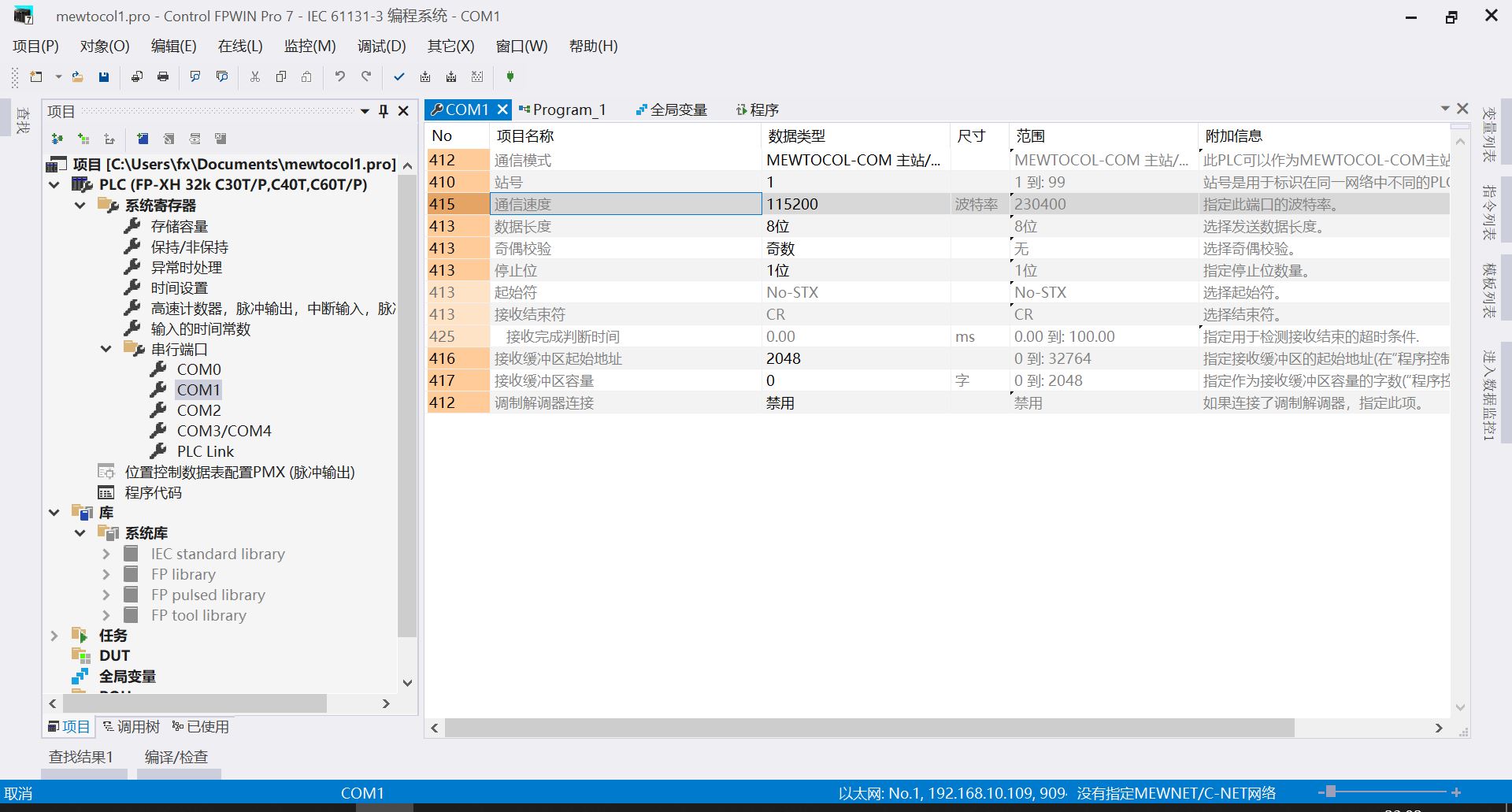The width and height of the screenshot is (1512, 812).
Task: Click the print icon in toolbar
Action: tap(163, 76)
